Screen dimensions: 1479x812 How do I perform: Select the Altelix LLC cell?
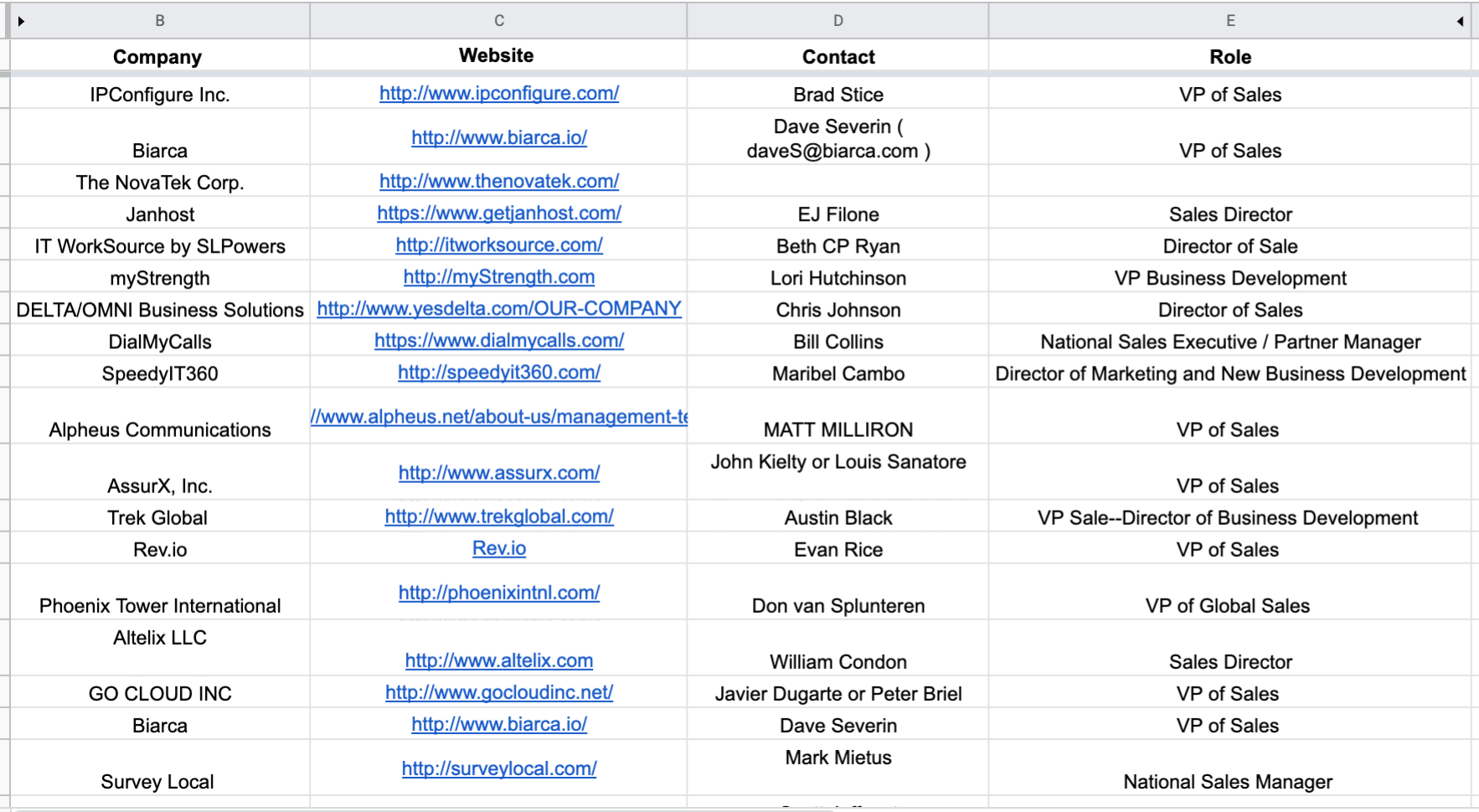click(160, 648)
